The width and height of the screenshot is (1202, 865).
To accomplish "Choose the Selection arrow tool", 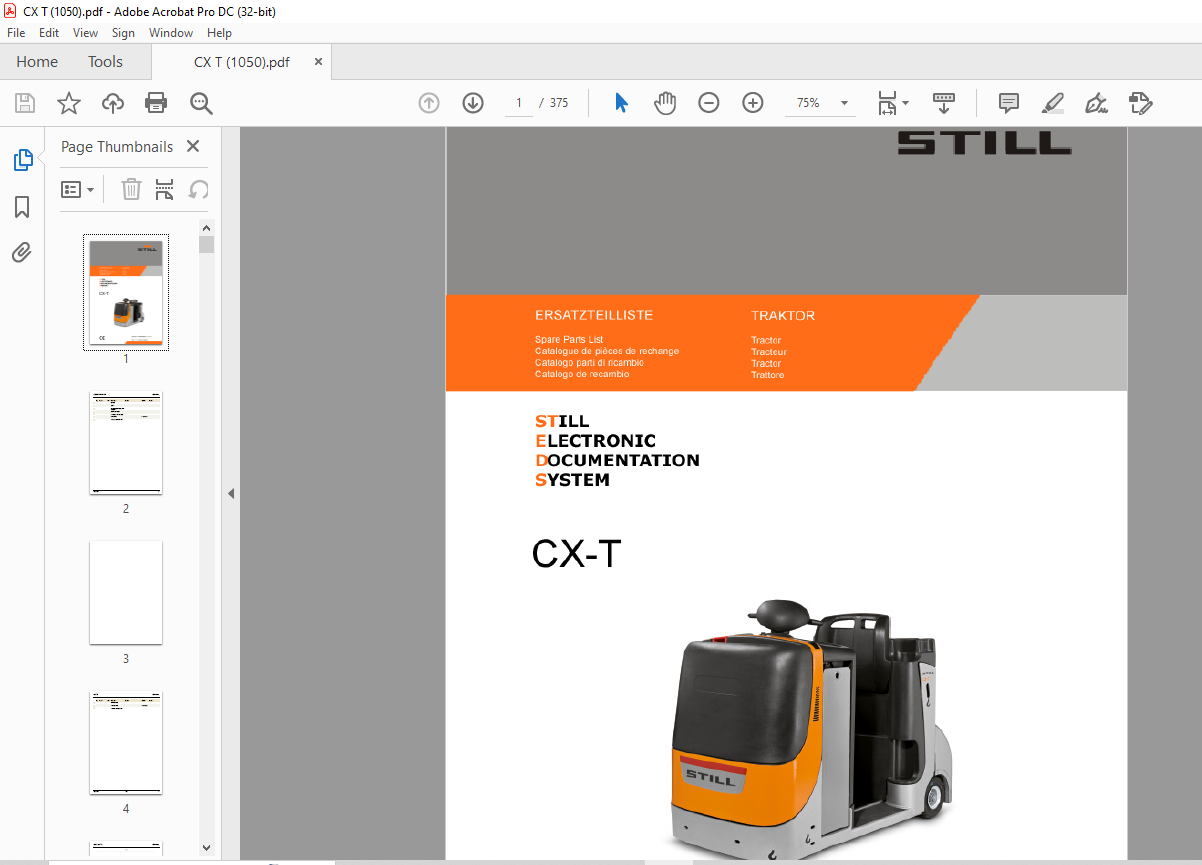I will pos(621,103).
